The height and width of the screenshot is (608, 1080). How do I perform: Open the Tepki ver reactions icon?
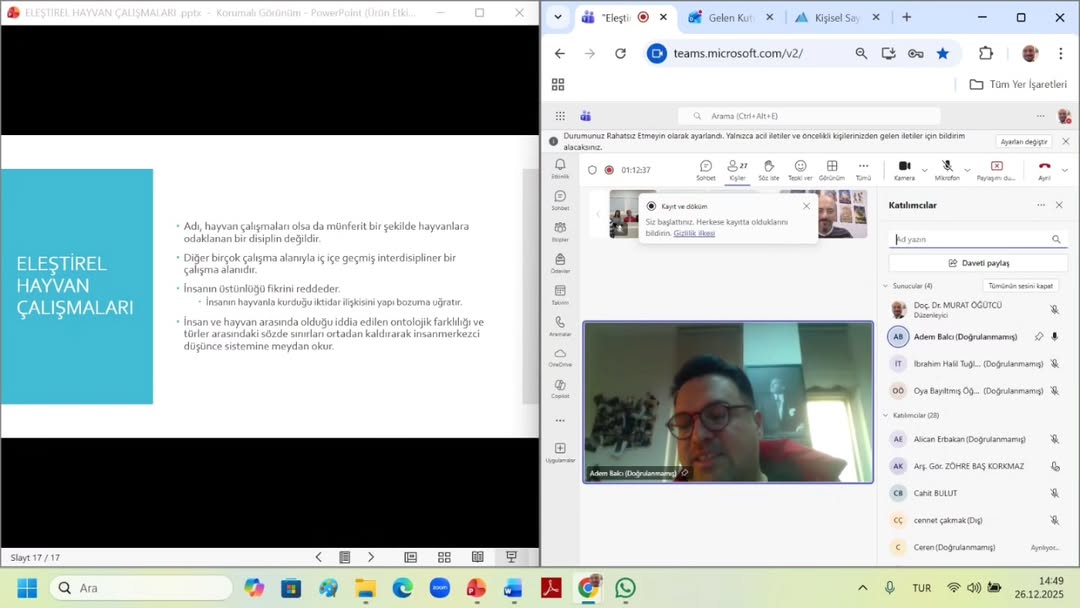pos(800,167)
